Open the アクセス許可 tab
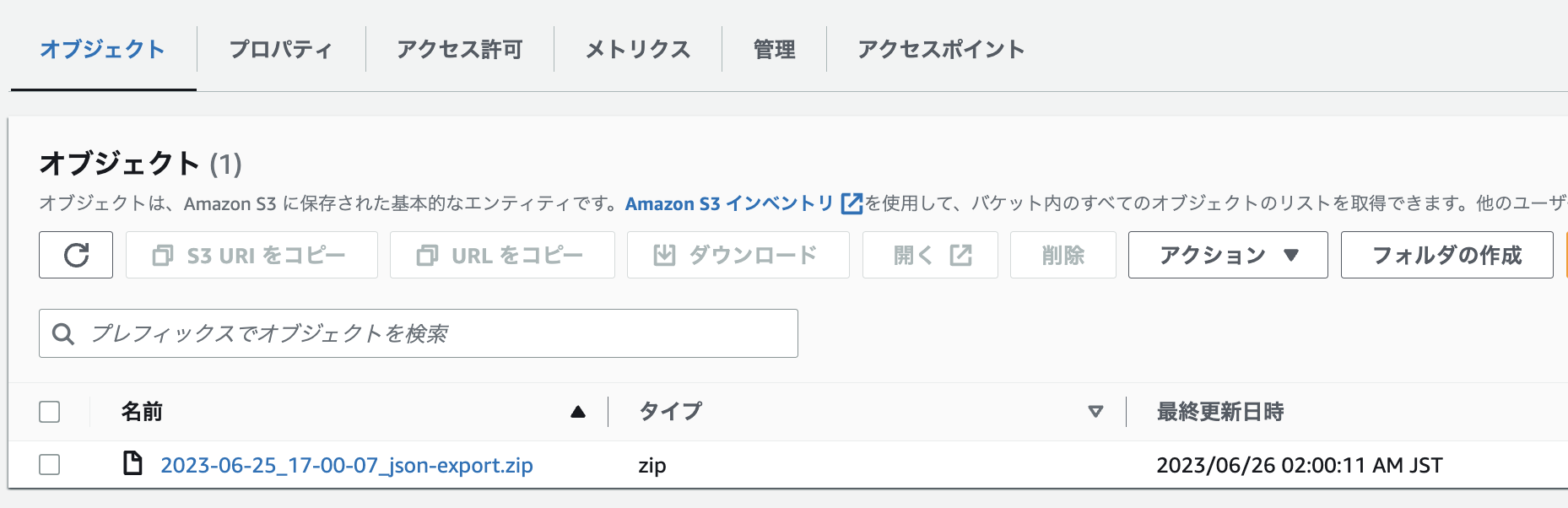The height and width of the screenshot is (508, 1568). coord(458,49)
